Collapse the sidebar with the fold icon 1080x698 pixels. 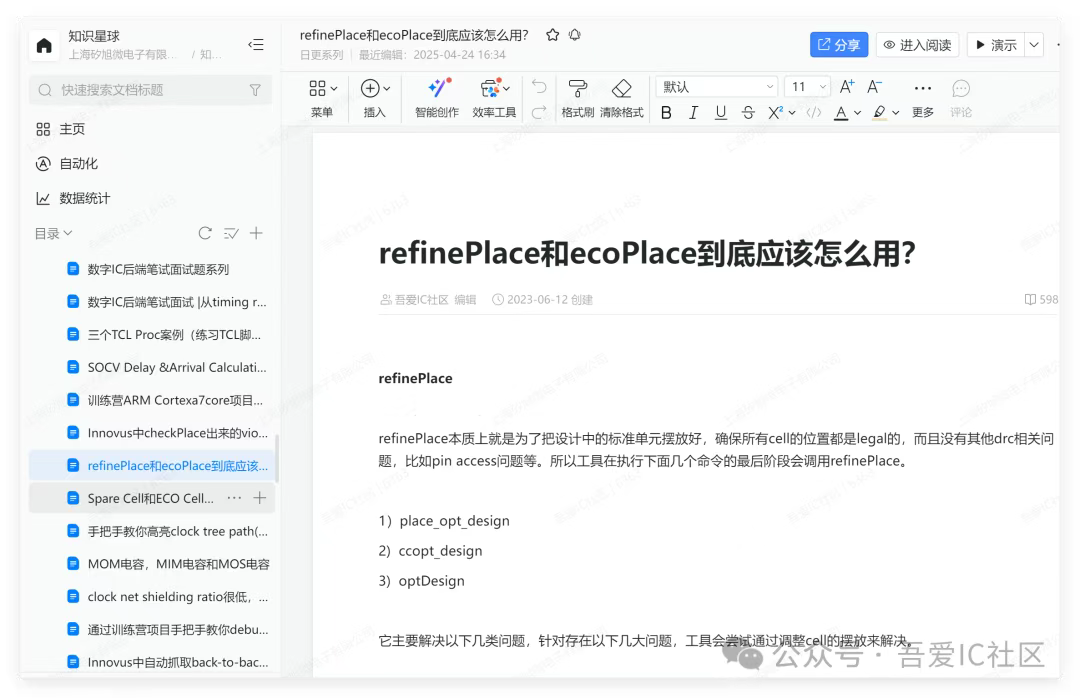[x=256, y=45]
